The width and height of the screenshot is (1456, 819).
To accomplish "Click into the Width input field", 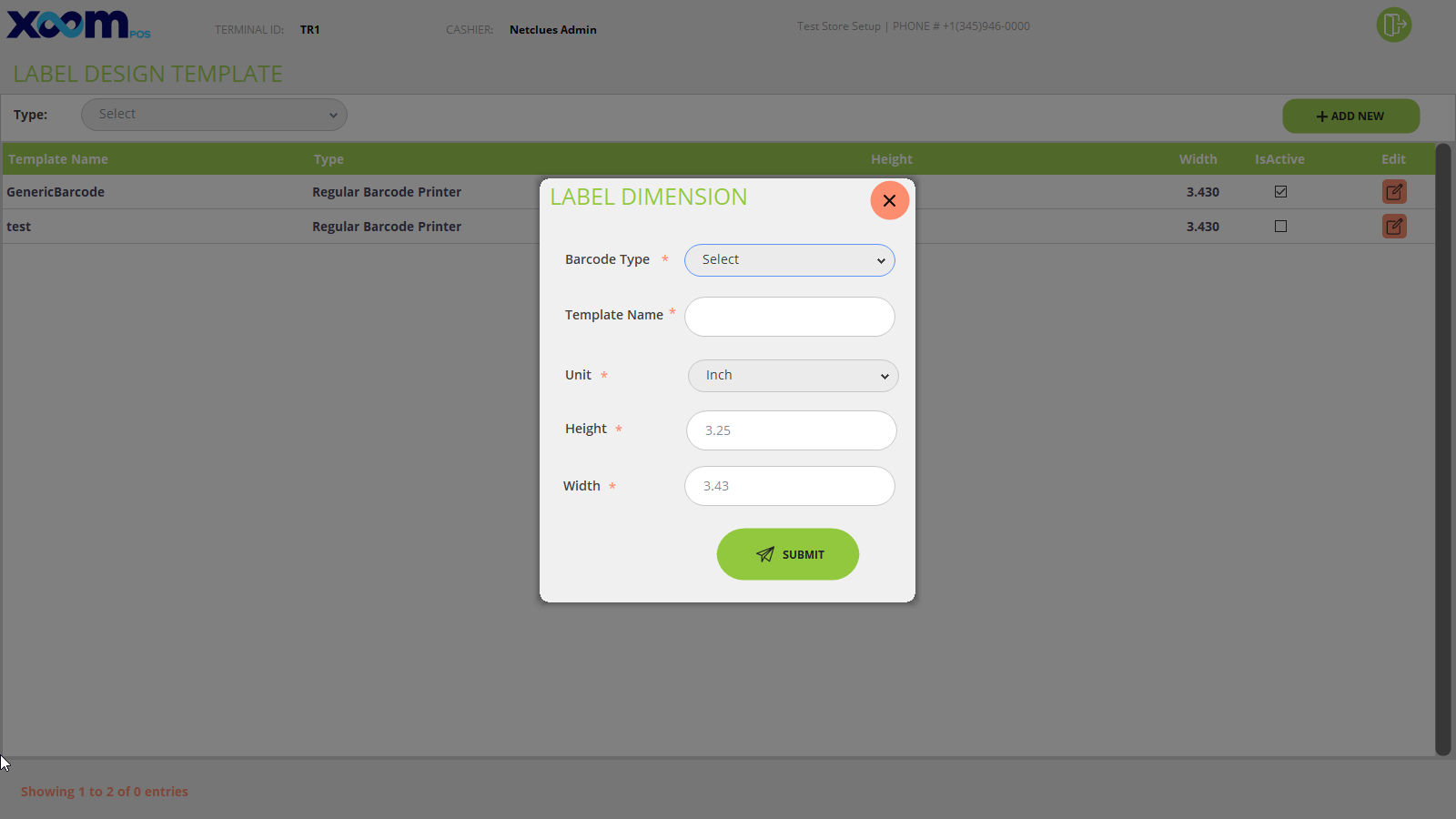I will tap(789, 486).
